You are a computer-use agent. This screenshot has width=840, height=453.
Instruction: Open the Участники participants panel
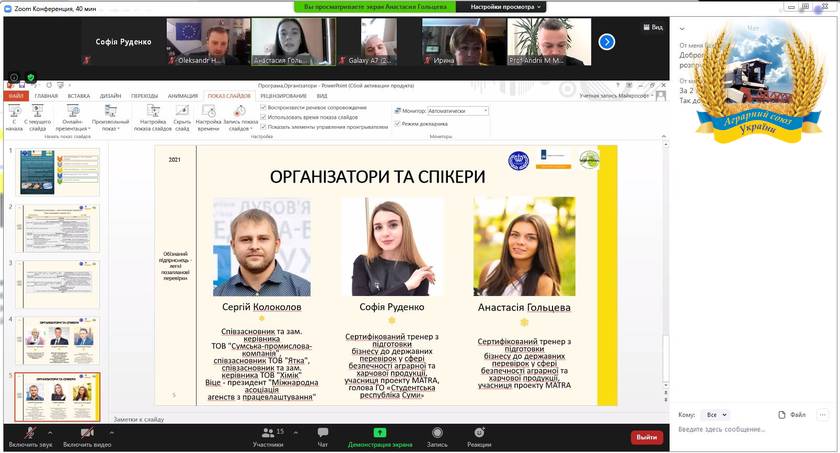tap(268, 437)
